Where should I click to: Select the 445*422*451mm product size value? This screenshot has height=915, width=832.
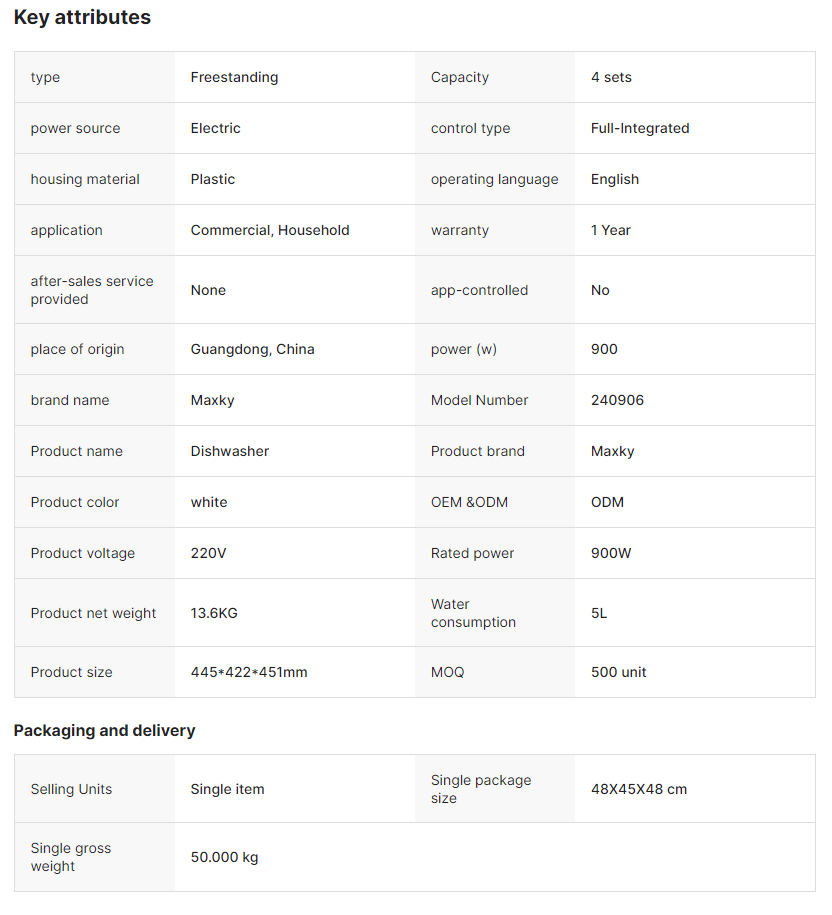pos(249,672)
